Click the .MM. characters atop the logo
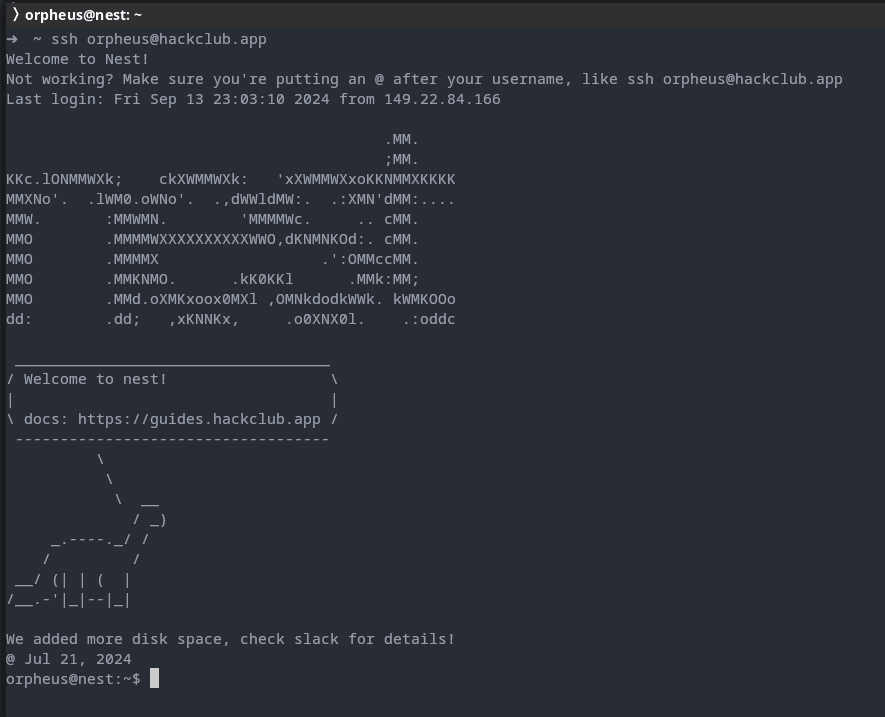Viewport: 885px width, 717px height. tap(402, 139)
